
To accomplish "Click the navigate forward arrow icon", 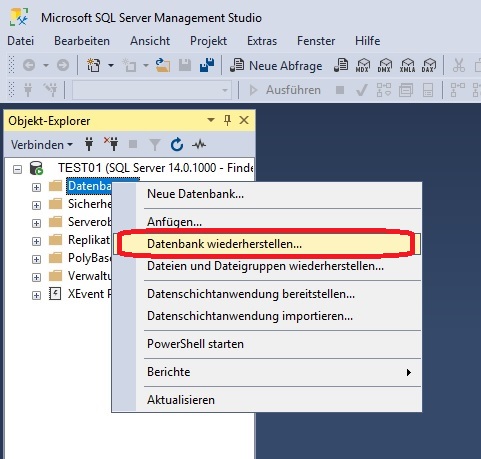I will point(63,65).
